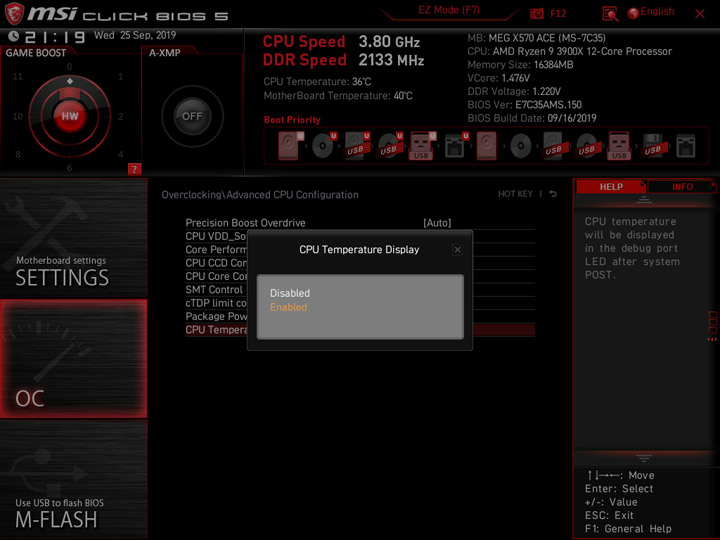Click the DDR Speed 2133 MHz readout
The width and height of the screenshot is (720, 540).
click(343, 60)
